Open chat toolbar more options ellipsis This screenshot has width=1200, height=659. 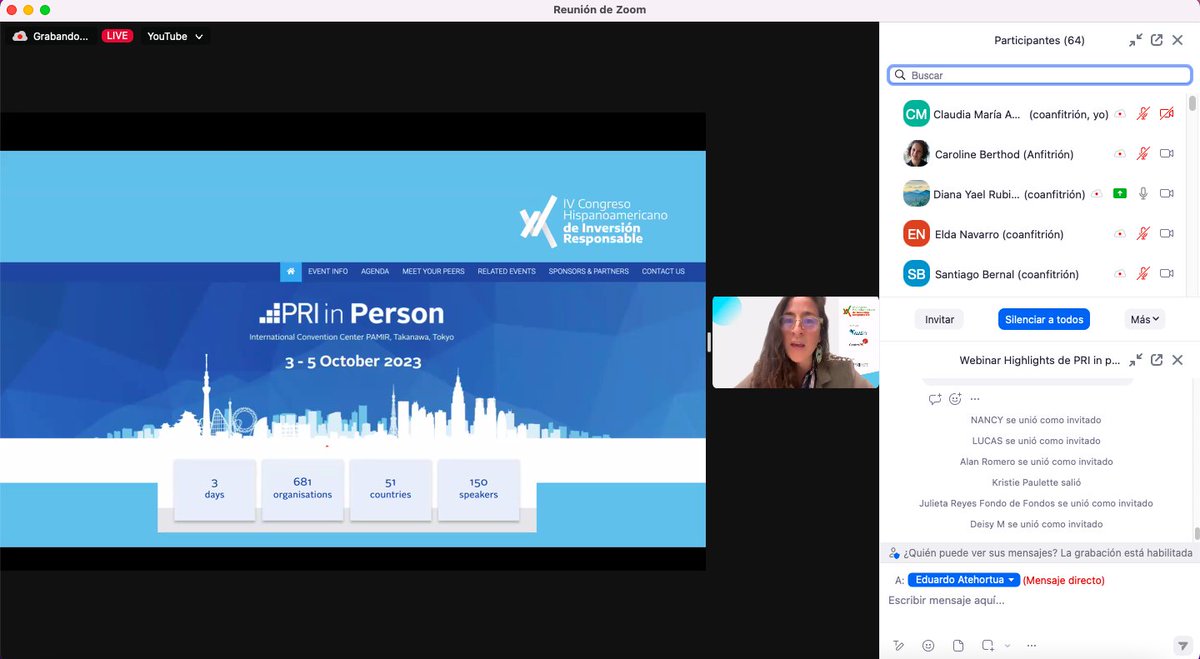click(x=1032, y=645)
